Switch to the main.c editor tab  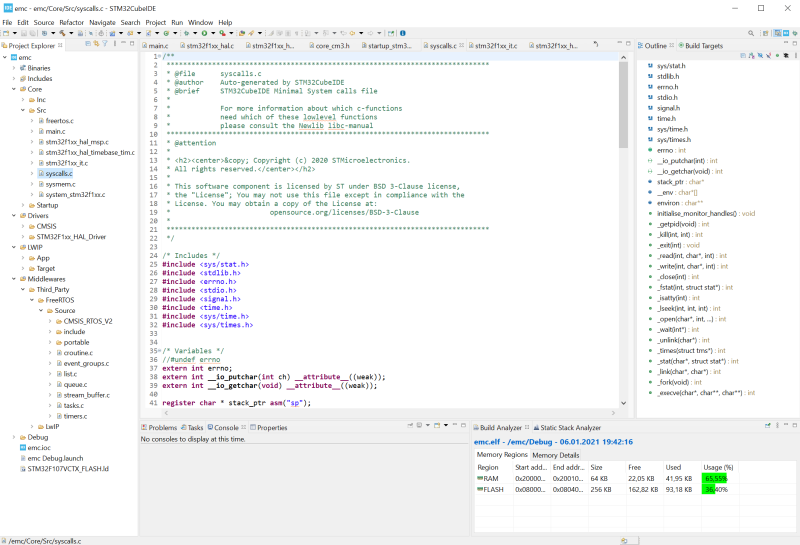(x=156, y=46)
